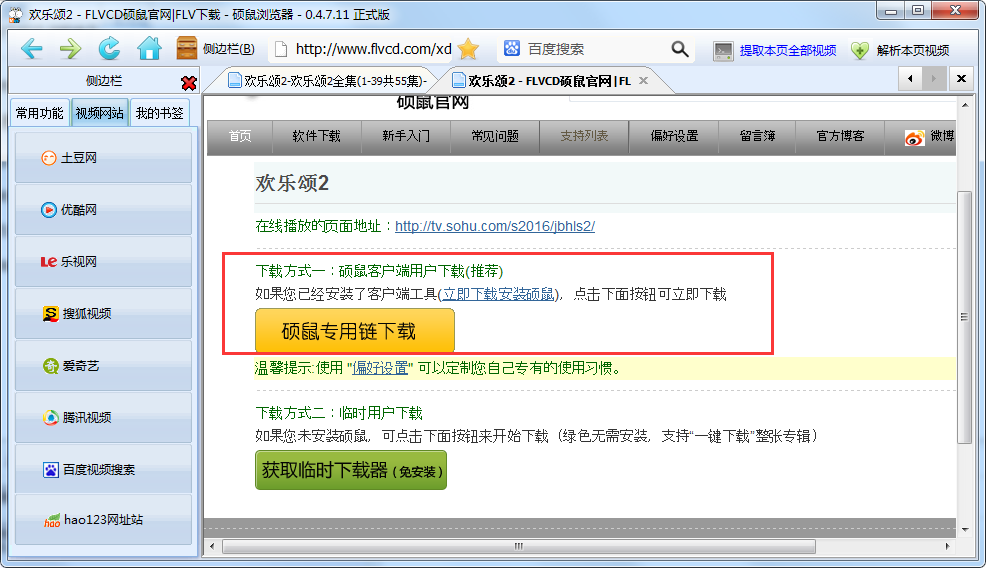
Task: Click the scroll down arrow
Action: (965, 530)
